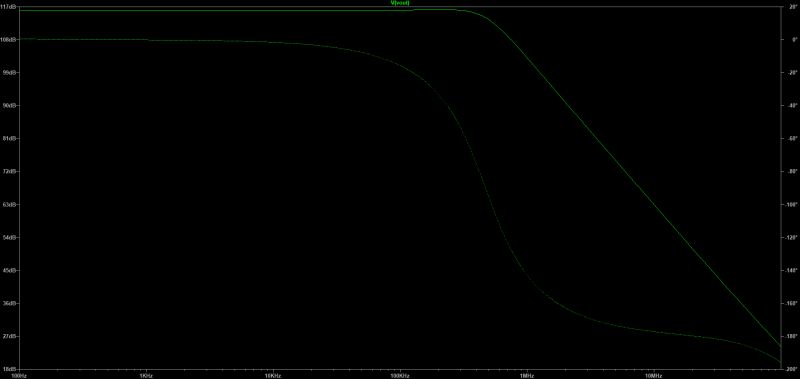The image size is (800, 379).
Task: Click the 18dB magnitude axis label
Action: point(10,369)
